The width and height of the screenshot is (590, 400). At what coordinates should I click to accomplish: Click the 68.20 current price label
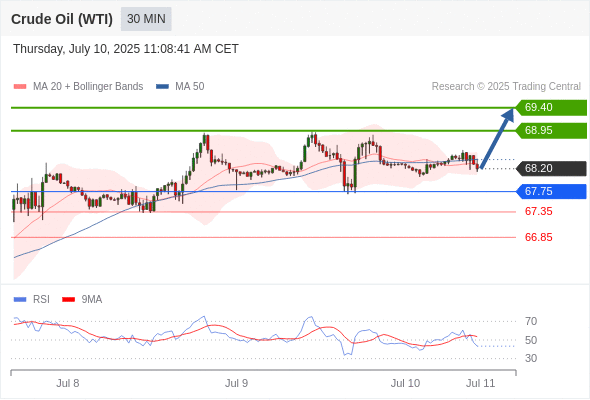[551, 168]
